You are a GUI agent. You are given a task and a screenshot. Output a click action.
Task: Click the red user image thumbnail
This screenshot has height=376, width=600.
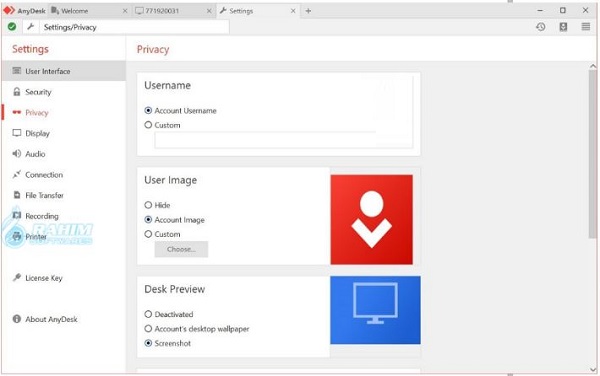click(x=372, y=220)
